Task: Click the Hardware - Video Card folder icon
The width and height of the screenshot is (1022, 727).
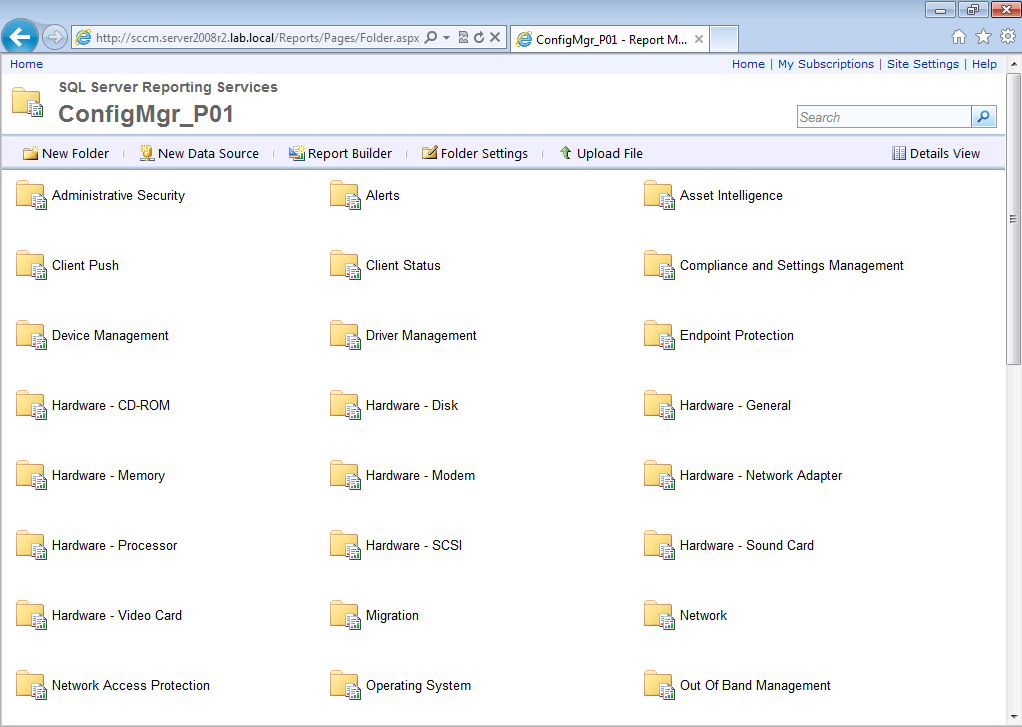Action: 31,615
